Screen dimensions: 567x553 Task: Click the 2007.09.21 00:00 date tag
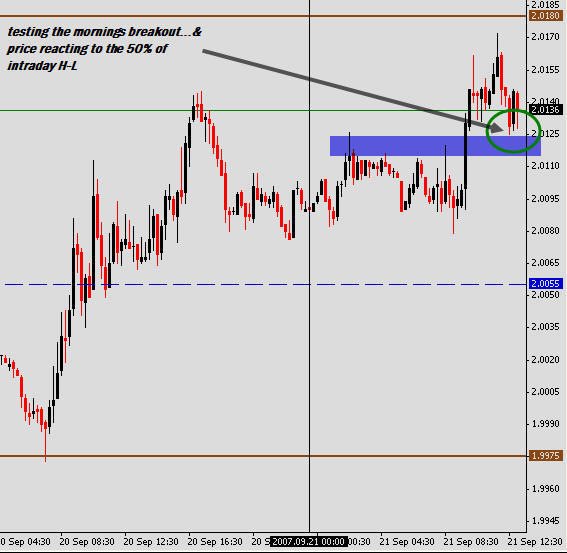point(309,542)
